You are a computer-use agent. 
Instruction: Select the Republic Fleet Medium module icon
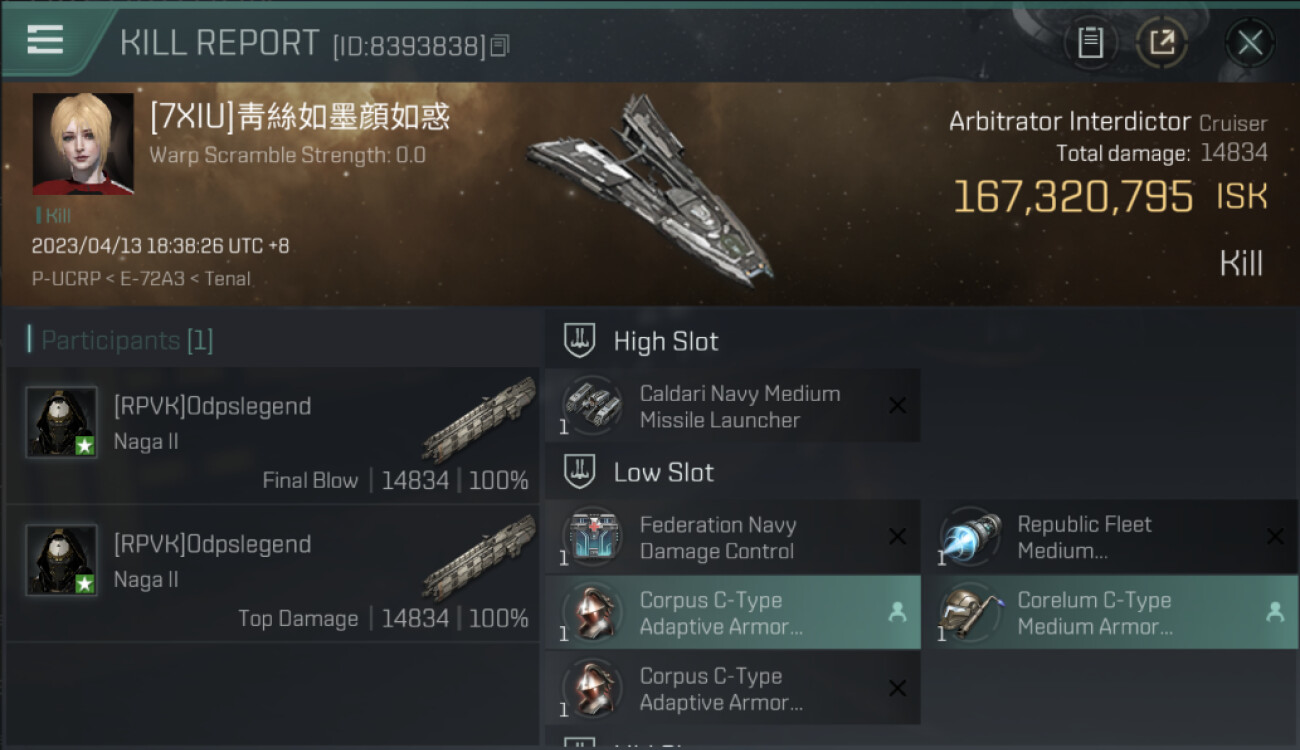point(968,537)
